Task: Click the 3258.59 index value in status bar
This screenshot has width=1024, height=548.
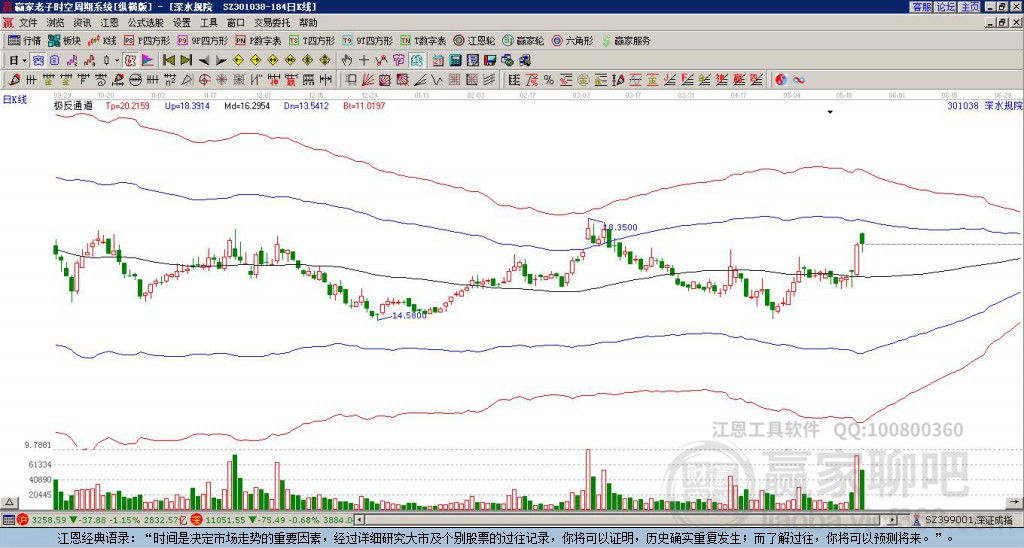Action: click(x=49, y=520)
